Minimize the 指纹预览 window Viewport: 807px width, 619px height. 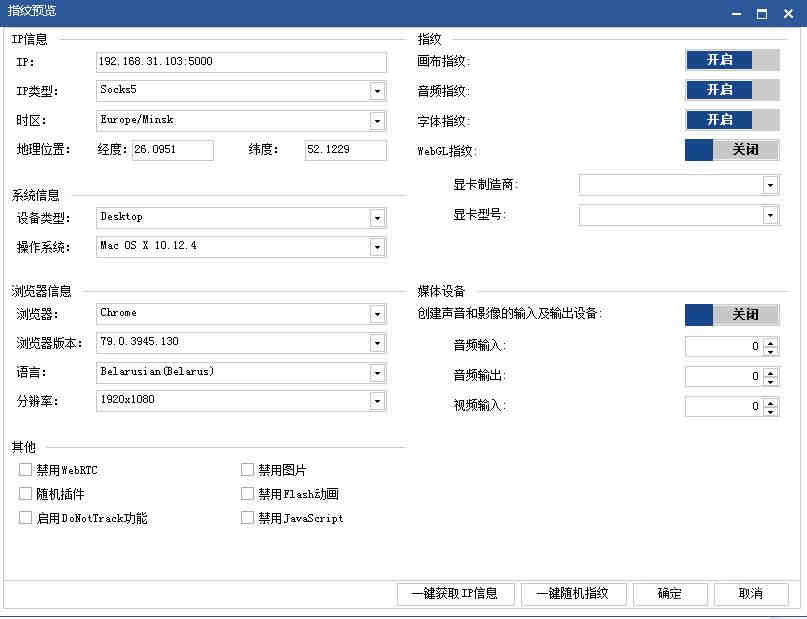coord(737,14)
